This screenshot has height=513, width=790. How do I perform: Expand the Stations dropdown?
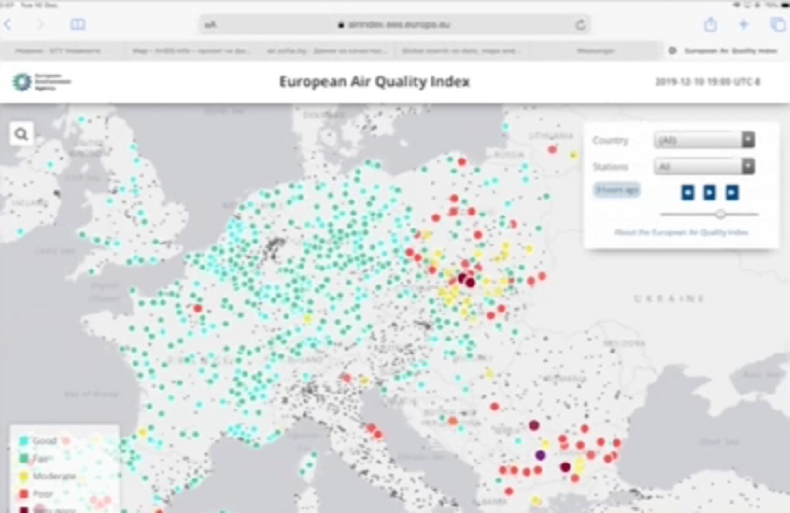coord(704,167)
